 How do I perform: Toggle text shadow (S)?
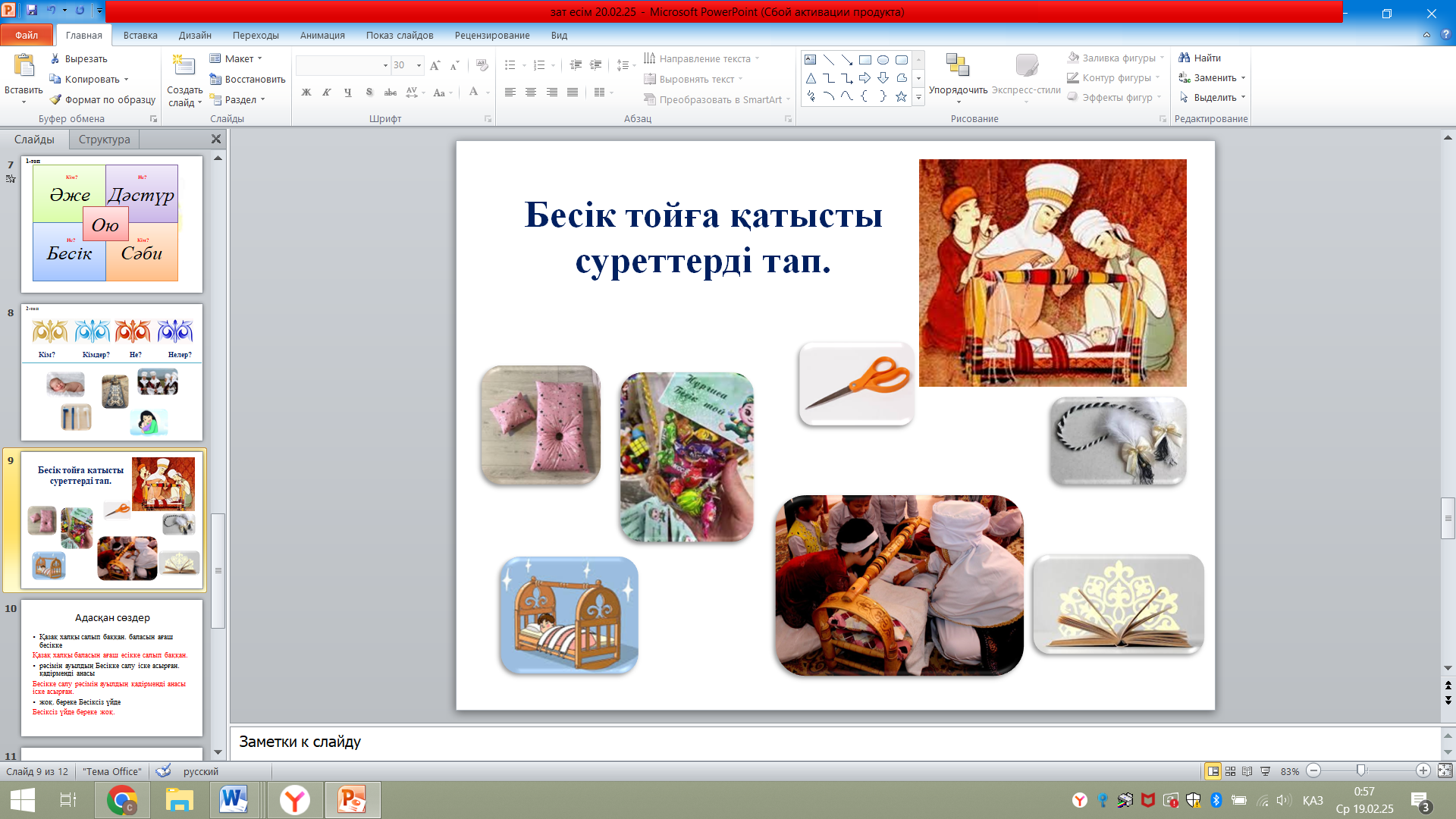click(369, 93)
